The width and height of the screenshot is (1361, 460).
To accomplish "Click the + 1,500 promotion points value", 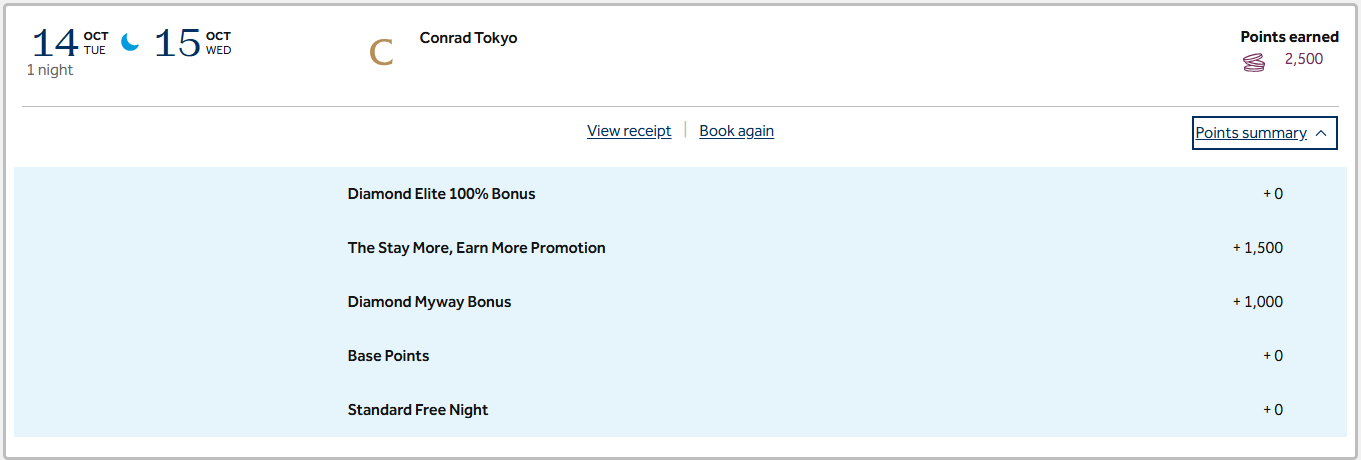I will (1258, 248).
